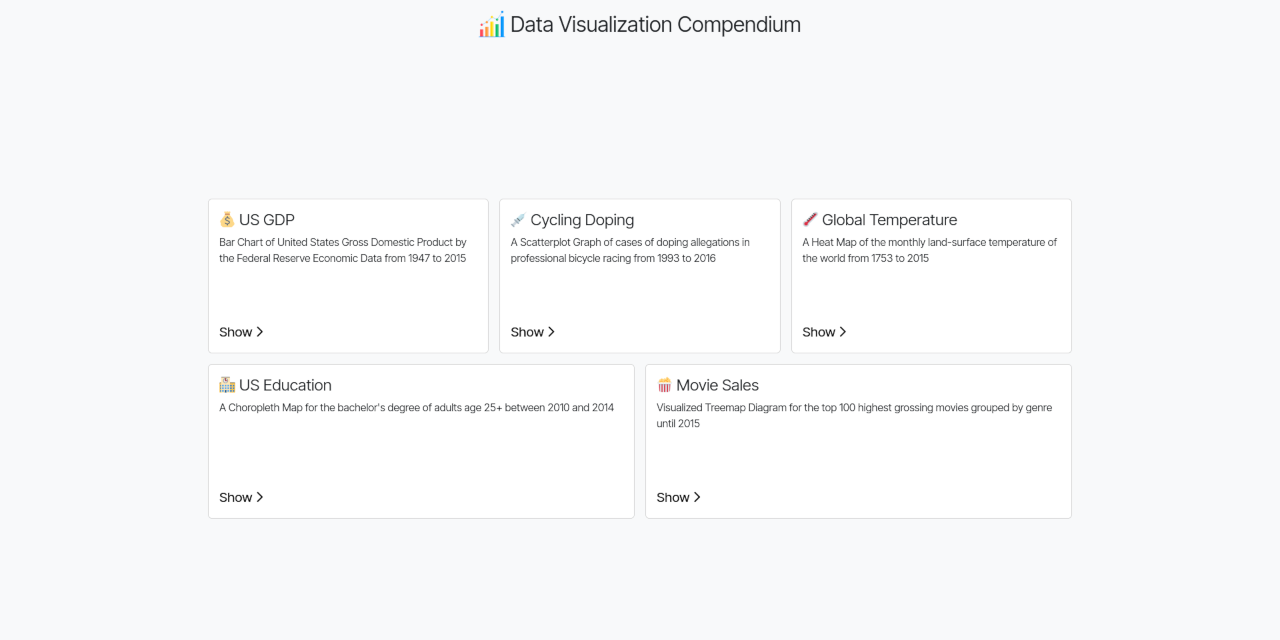This screenshot has height=640, width=1280.
Task: Click the thermometer icon on Global Temperature card
Action: click(x=809, y=219)
